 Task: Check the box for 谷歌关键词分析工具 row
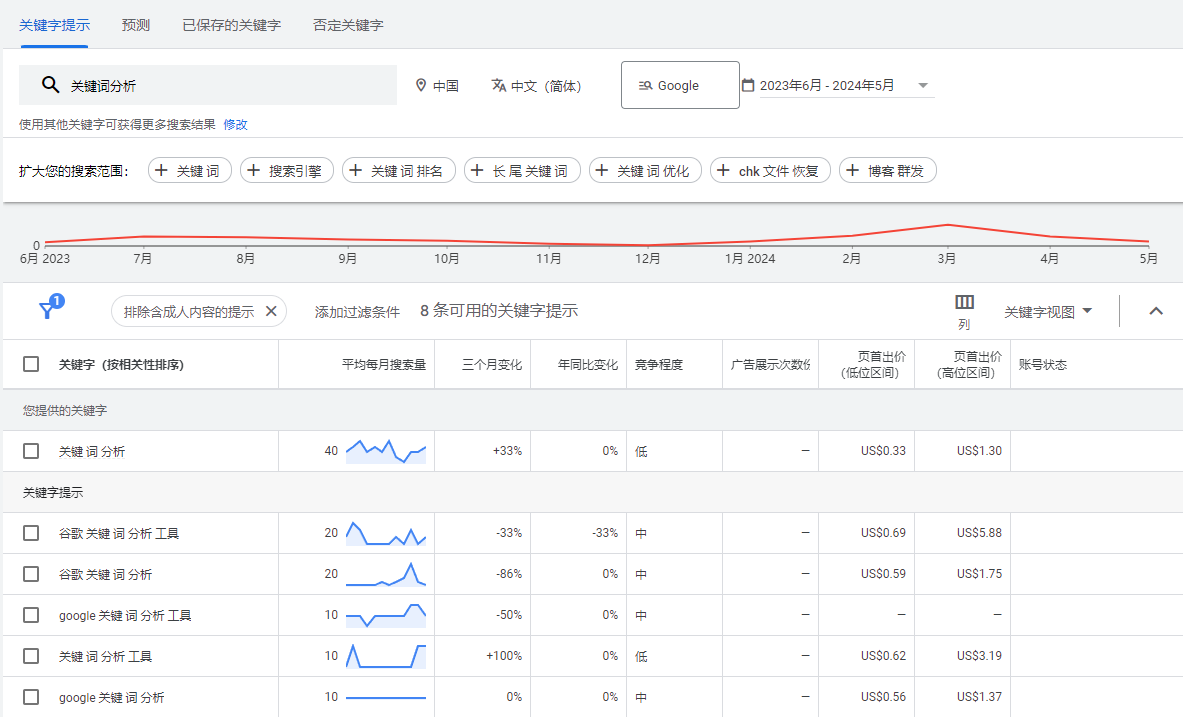pos(31,534)
